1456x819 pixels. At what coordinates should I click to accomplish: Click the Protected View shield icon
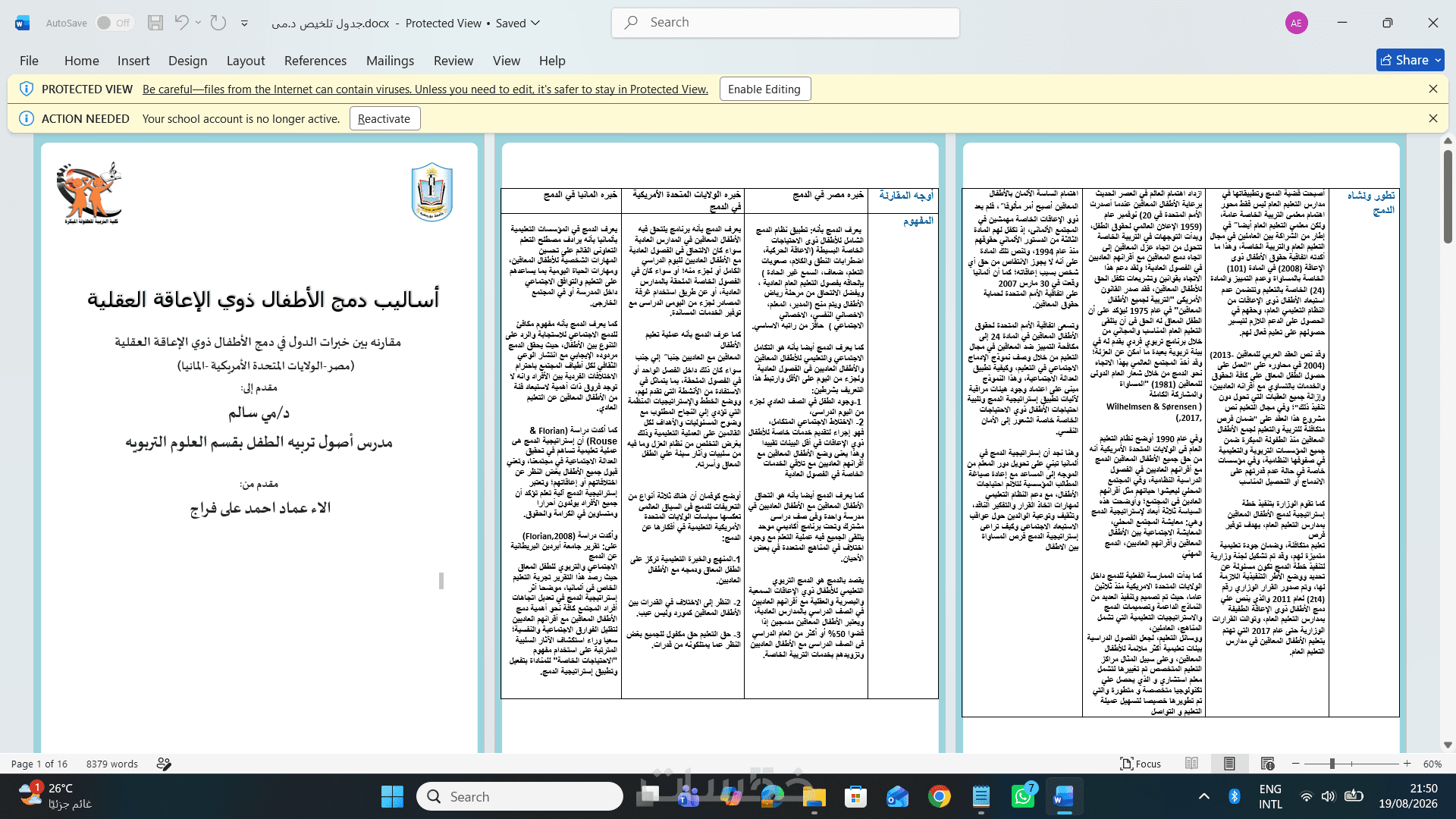pos(27,89)
